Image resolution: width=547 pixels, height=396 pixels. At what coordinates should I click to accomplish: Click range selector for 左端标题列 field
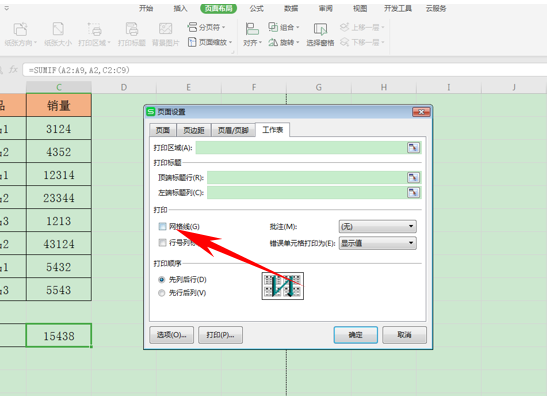coord(413,193)
